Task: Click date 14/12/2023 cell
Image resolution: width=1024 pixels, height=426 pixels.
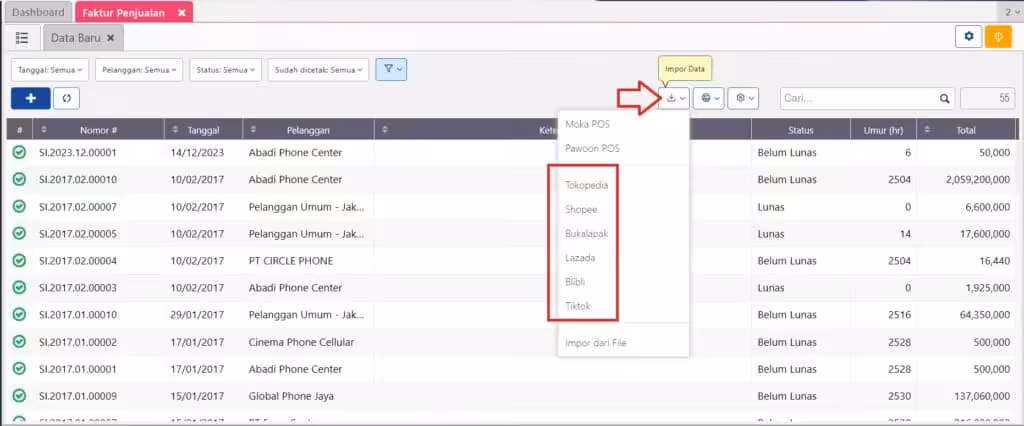Action: (197, 152)
